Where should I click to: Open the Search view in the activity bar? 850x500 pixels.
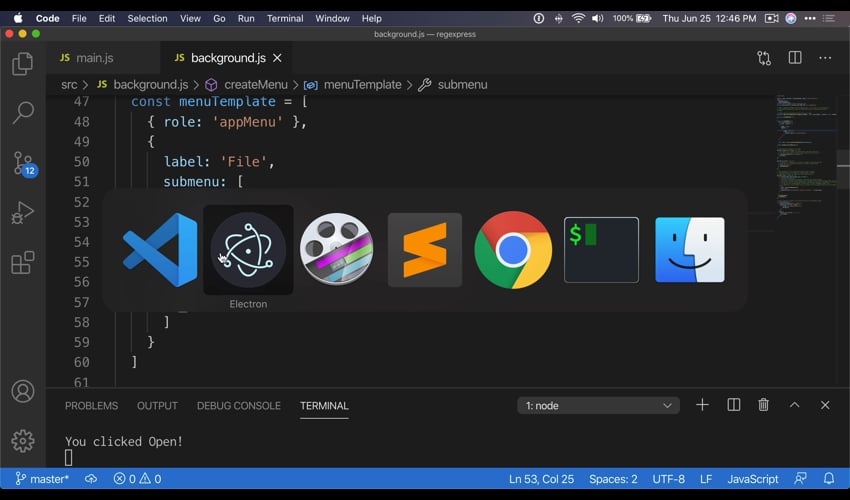[x=23, y=113]
